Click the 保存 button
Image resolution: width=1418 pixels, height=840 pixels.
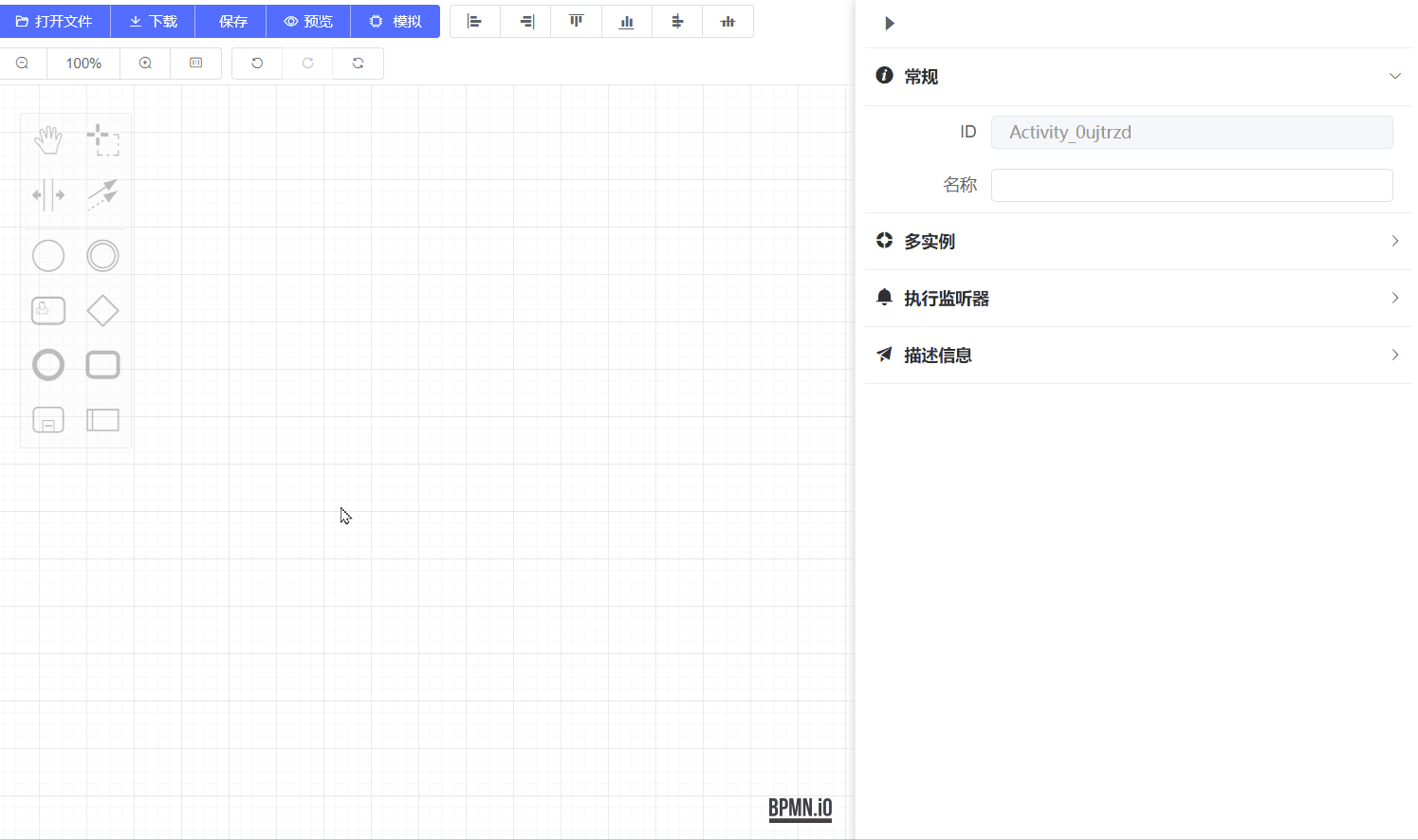(231, 21)
